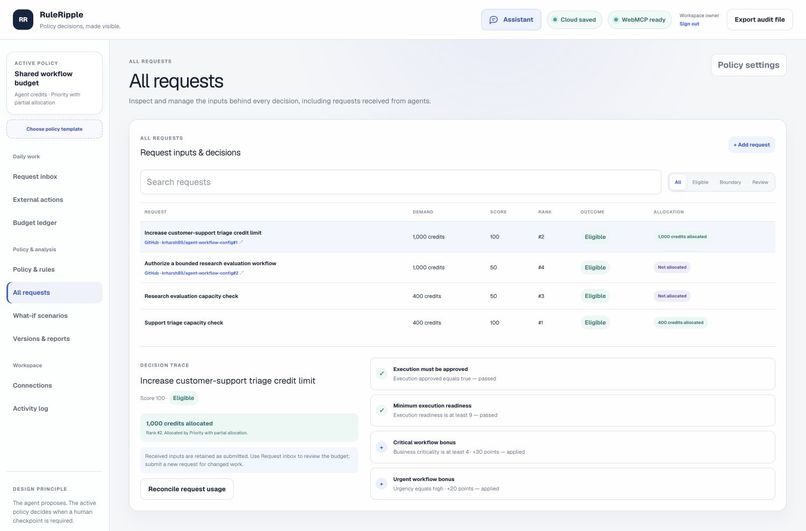Select the Eligible filter toggle
Image resolution: width=806 pixels, height=531 pixels.
(700, 182)
